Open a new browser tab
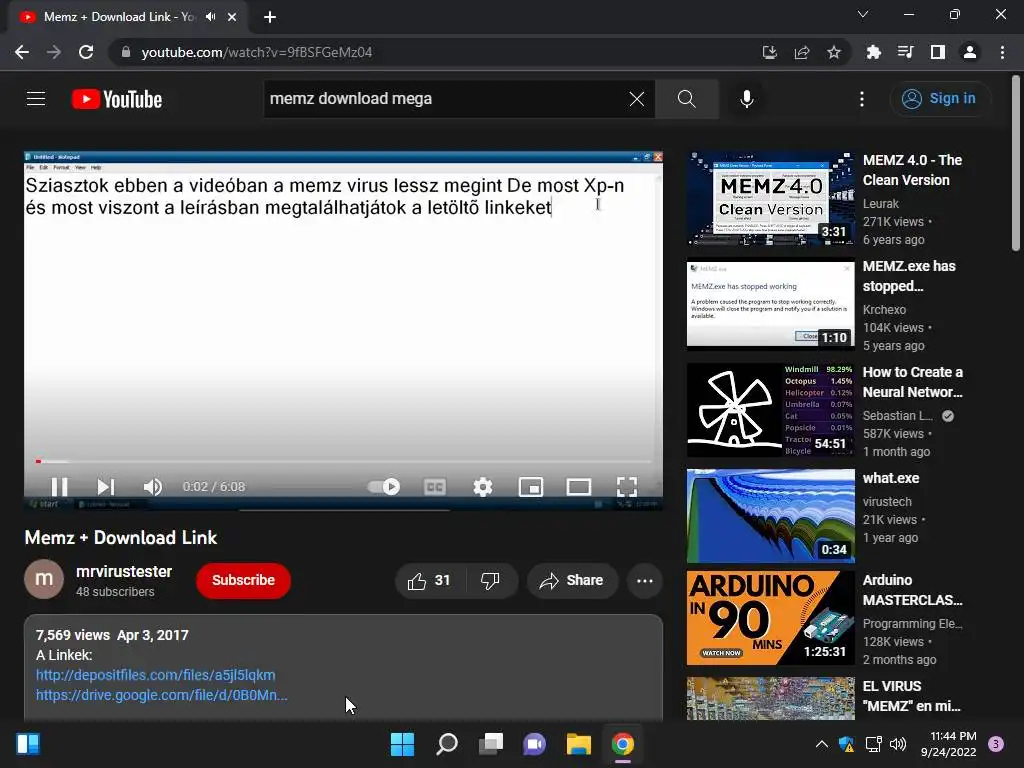Viewport: 1024px width, 768px height. (x=270, y=17)
